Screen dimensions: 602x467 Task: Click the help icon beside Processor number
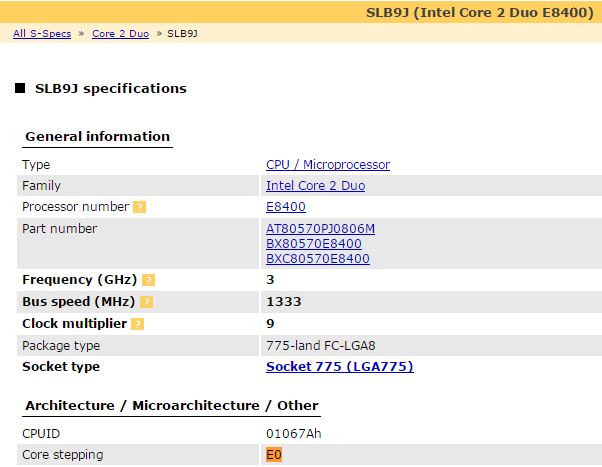click(x=139, y=207)
